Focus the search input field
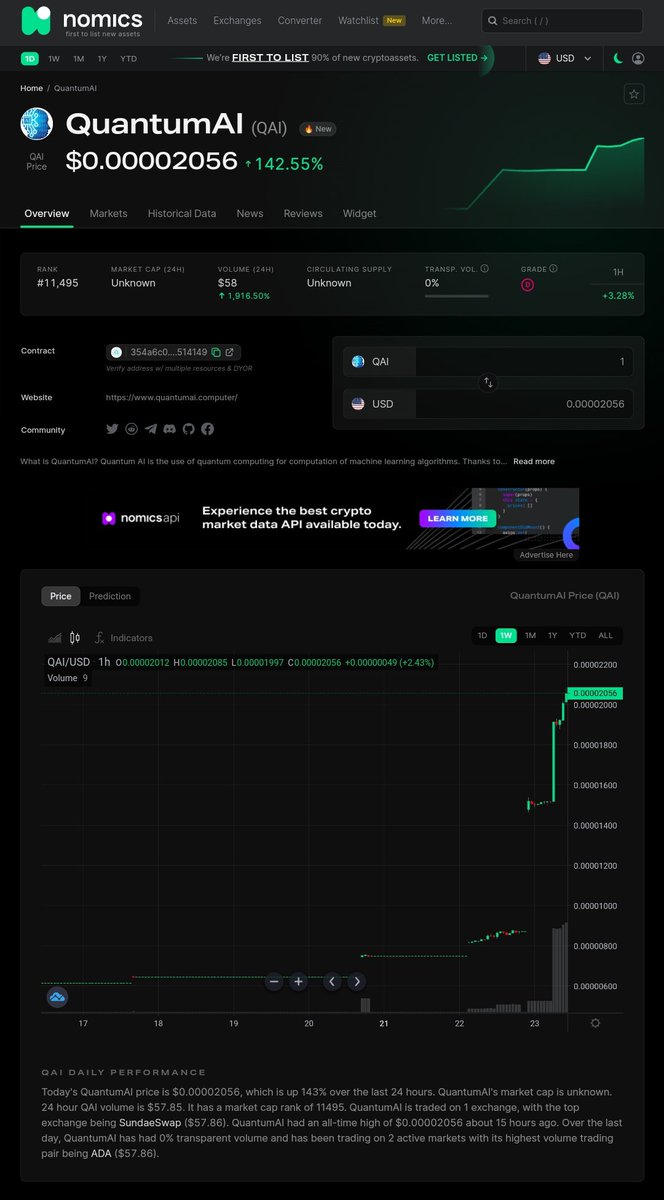Viewport: 664px width, 1200px height. 562,20
